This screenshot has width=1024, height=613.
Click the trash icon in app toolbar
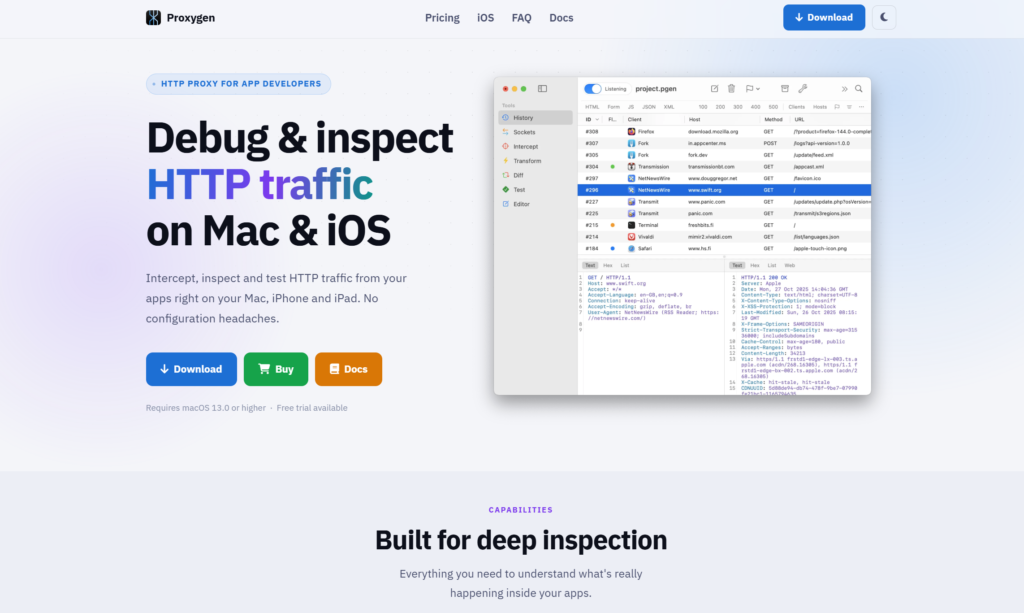point(731,89)
